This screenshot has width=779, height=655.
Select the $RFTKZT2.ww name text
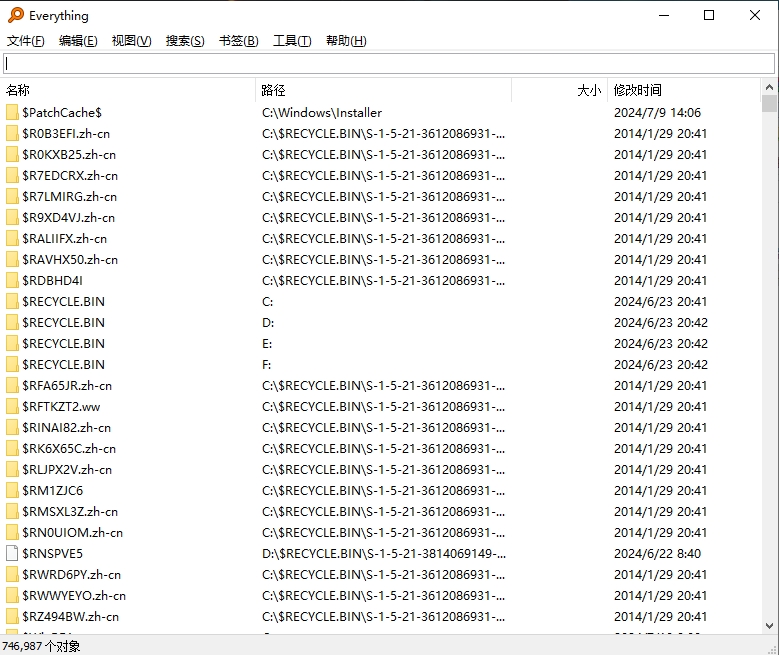click(x=61, y=407)
